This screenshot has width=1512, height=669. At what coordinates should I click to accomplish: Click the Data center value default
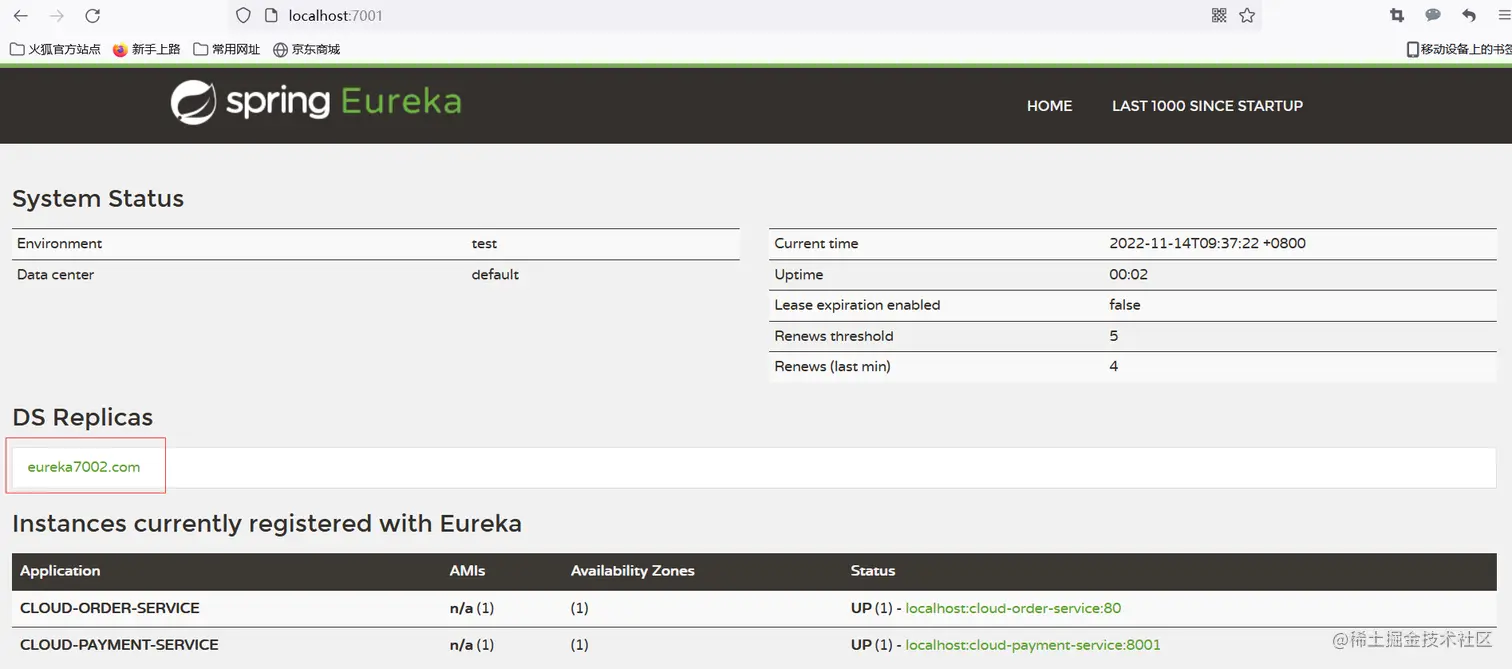tap(495, 275)
